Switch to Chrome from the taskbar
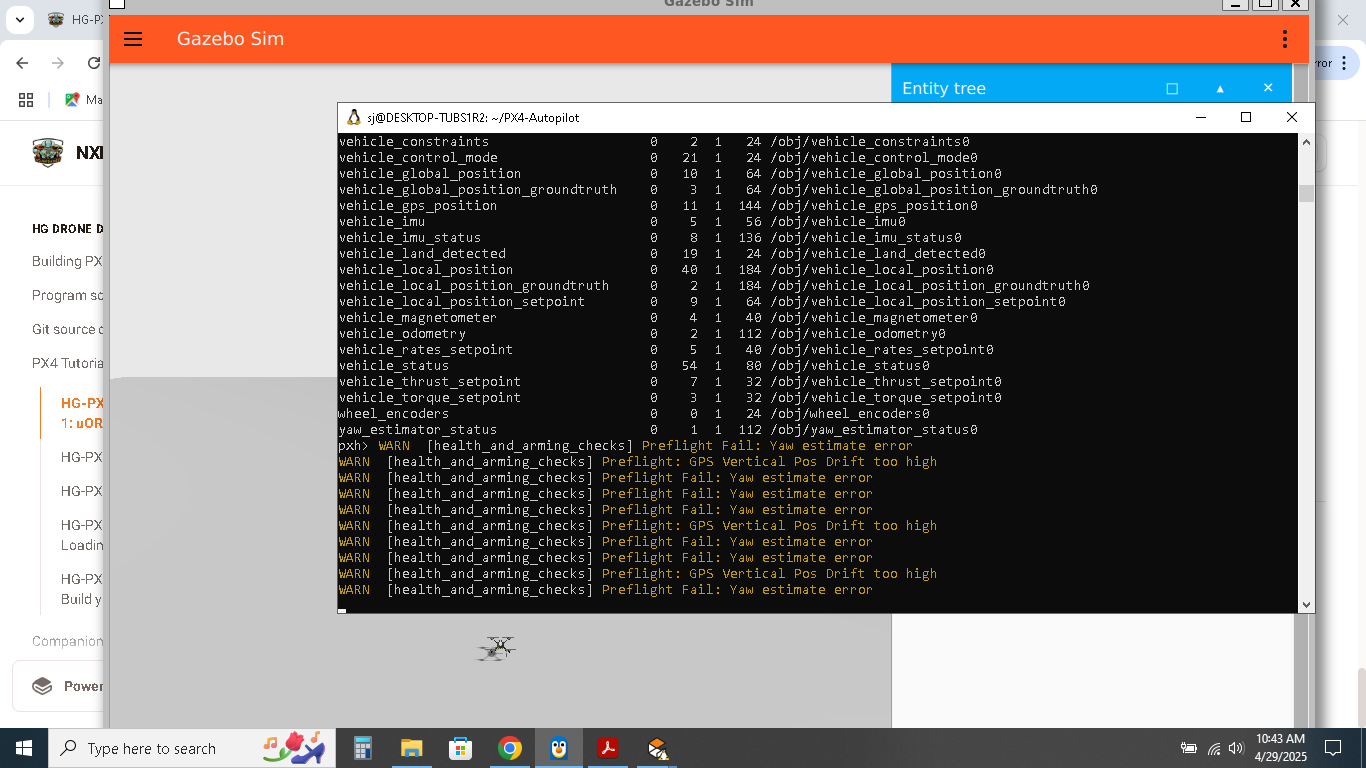 click(x=509, y=748)
